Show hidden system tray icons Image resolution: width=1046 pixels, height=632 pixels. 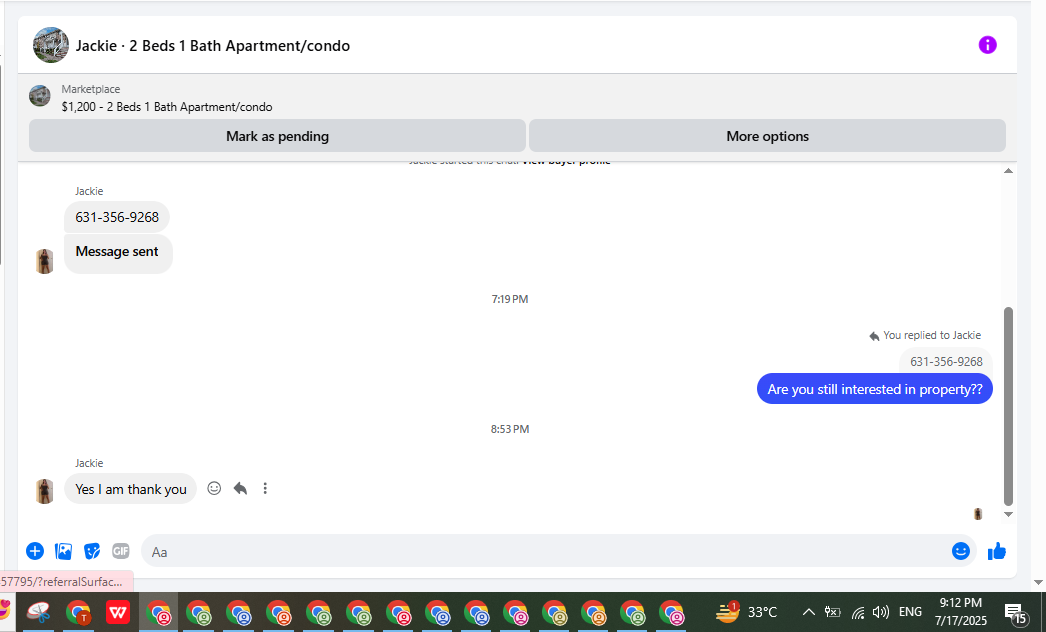tap(809, 612)
